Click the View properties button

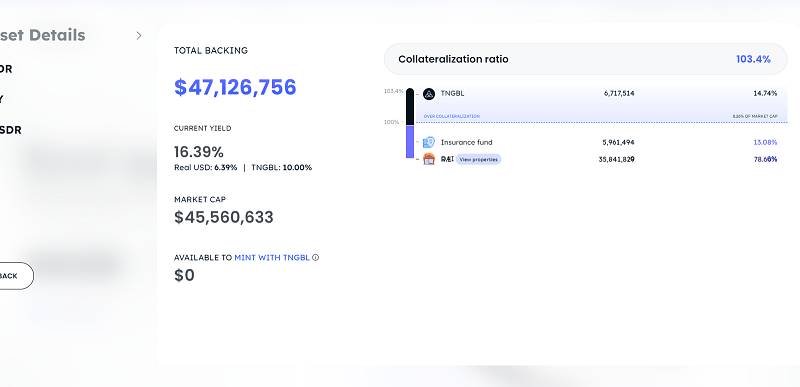pos(478,160)
